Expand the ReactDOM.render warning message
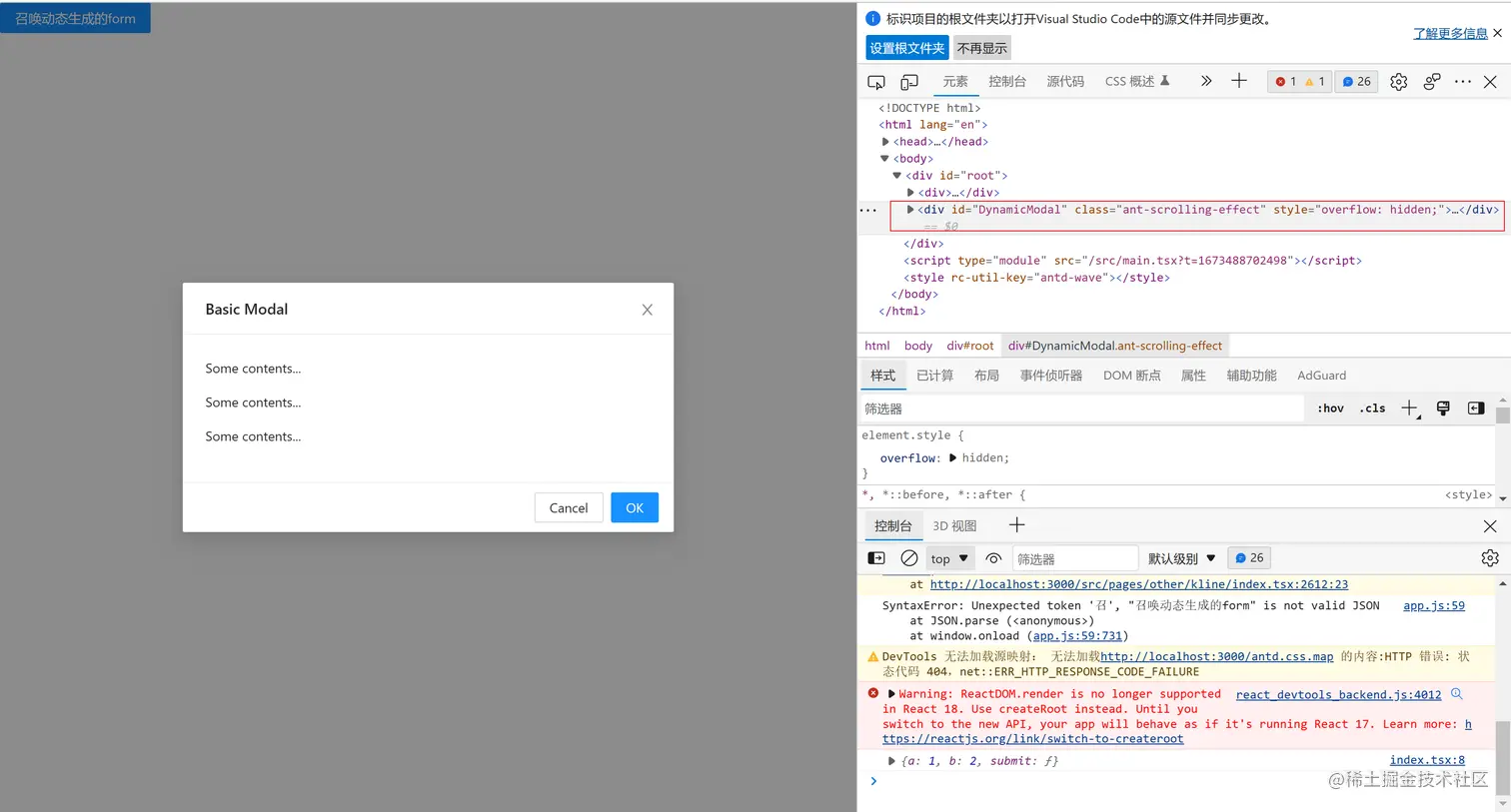The image size is (1511, 812). tap(891, 694)
